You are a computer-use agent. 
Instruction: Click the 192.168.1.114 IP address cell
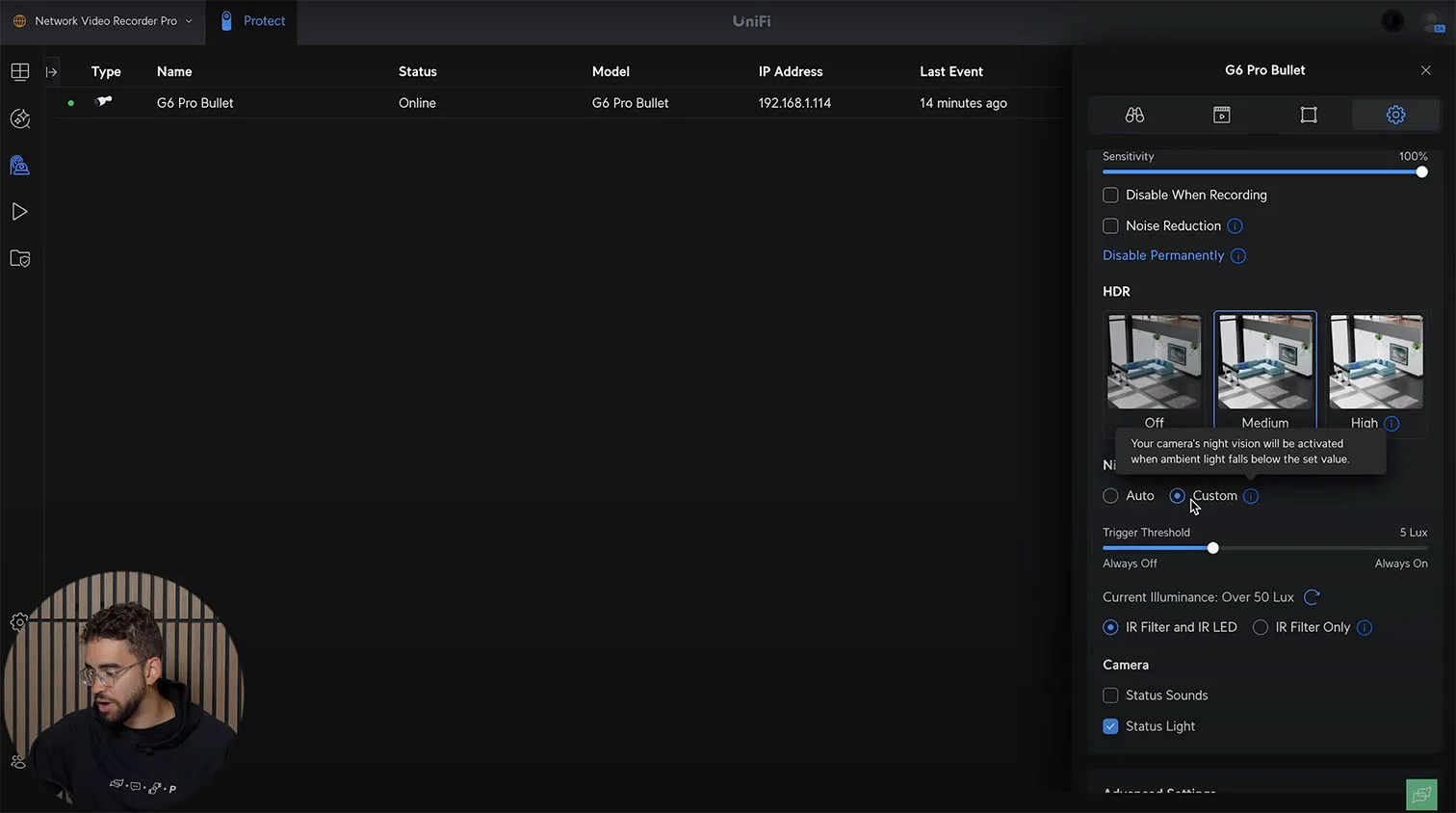794,103
